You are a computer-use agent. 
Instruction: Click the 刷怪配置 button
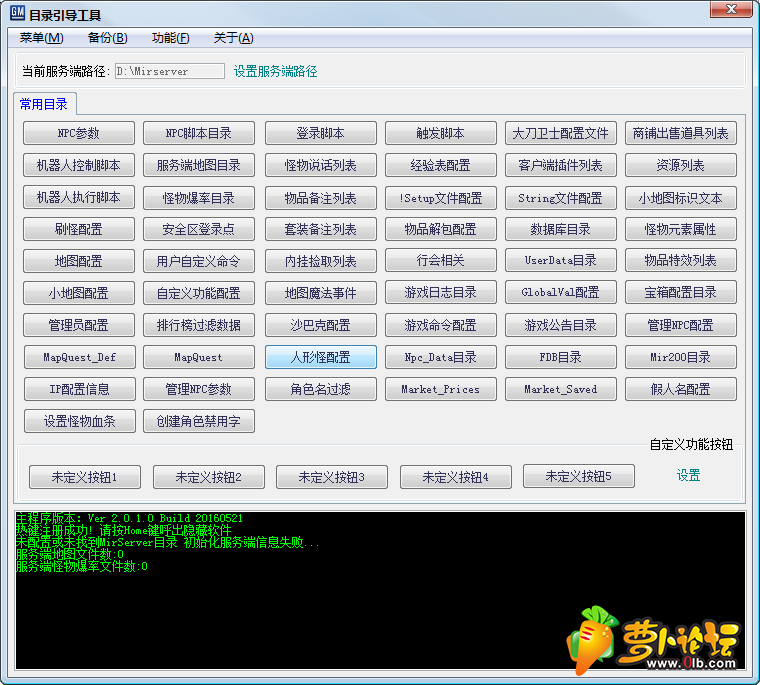tap(79, 229)
